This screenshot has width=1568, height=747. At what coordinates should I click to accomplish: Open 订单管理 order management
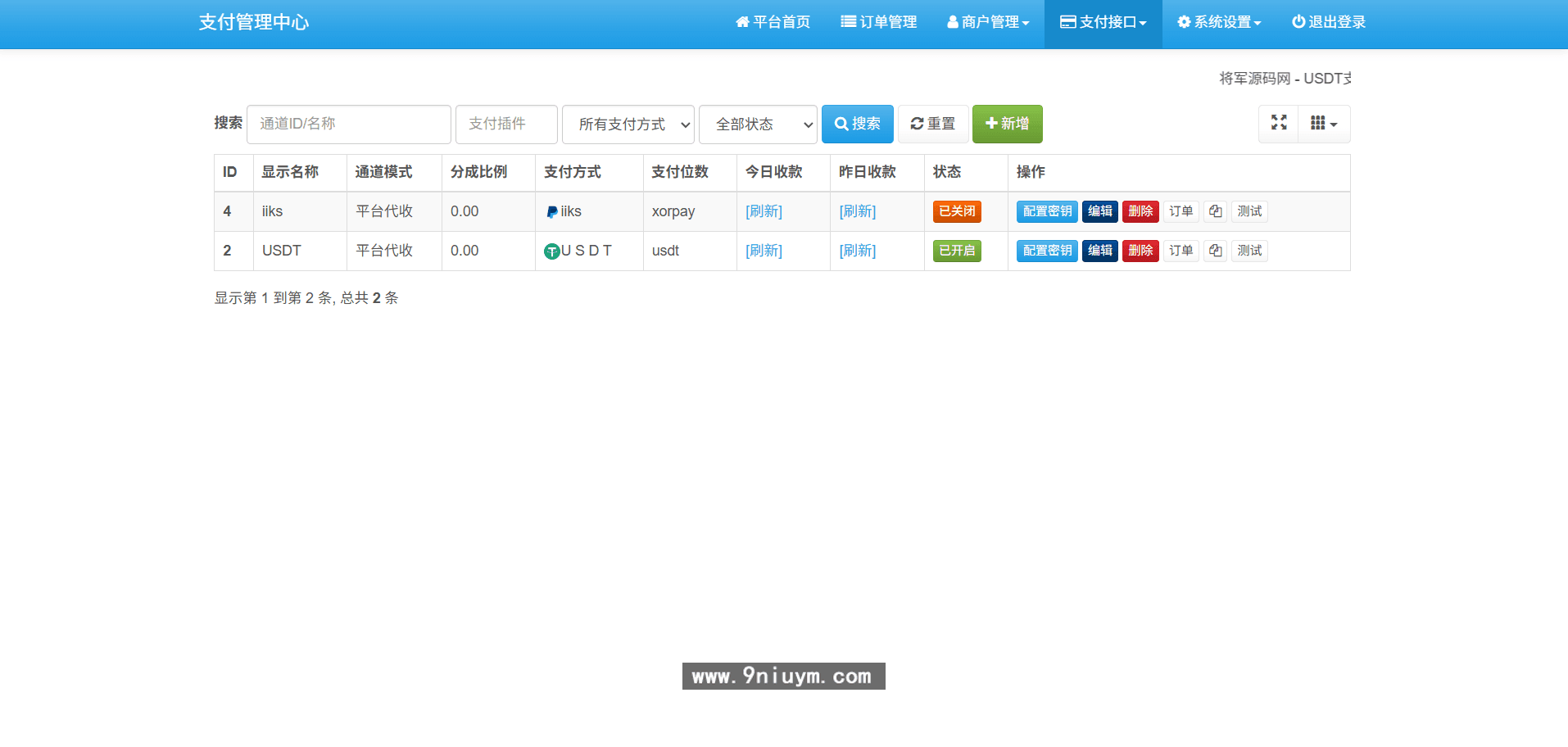878,22
